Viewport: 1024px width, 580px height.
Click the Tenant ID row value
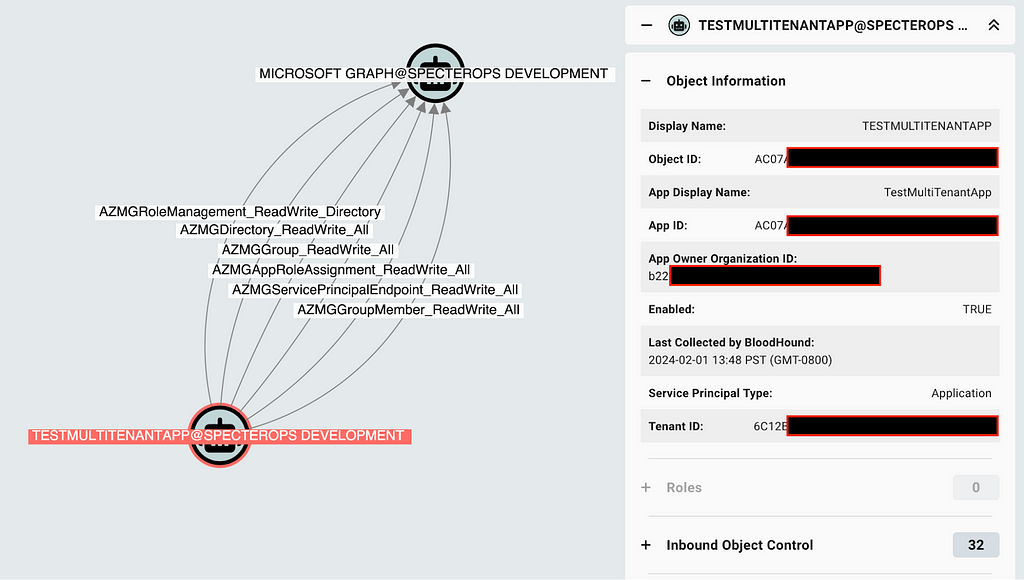tap(876, 426)
